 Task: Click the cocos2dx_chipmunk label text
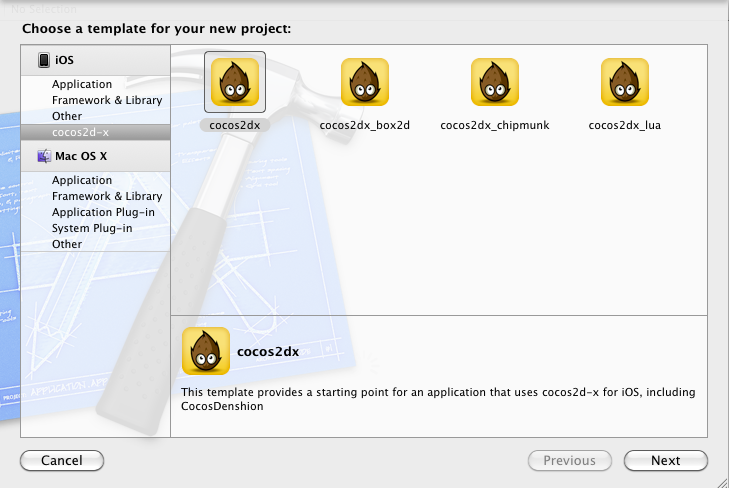click(495, 125)
